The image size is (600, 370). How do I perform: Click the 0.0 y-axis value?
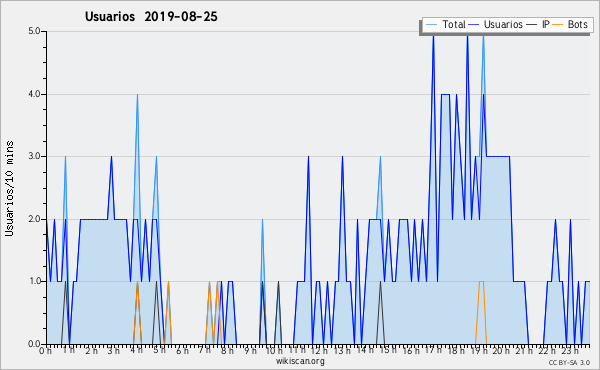(x=34, y=344)
